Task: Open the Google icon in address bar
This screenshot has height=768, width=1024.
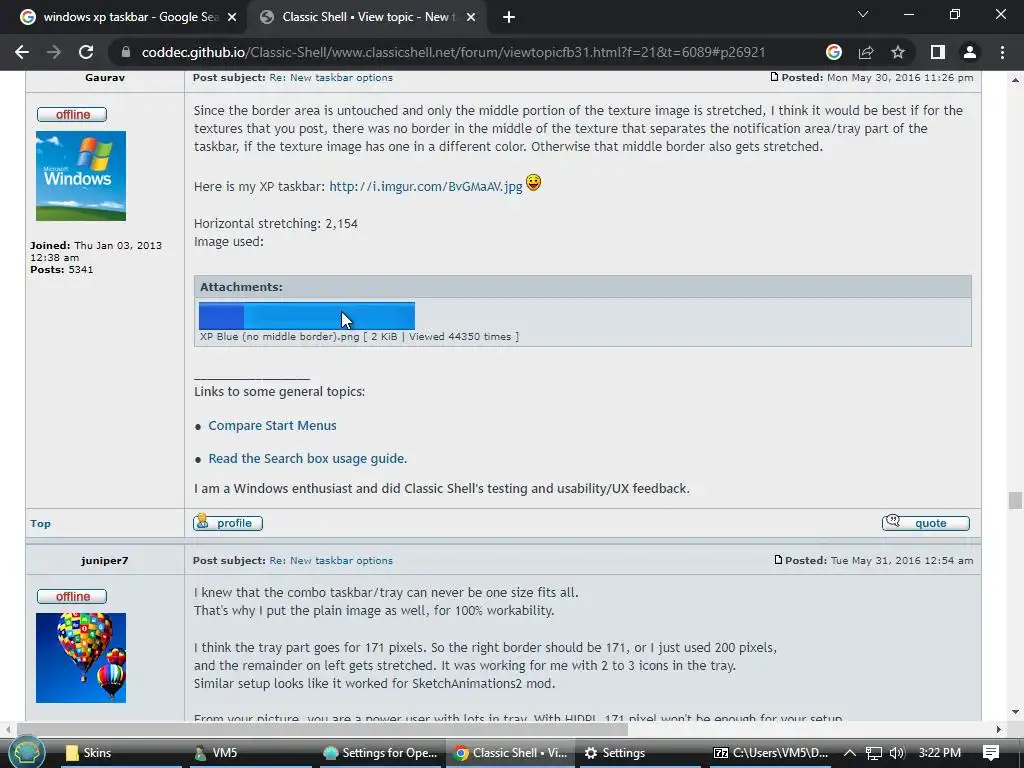Action: click(x=834, y=52)
